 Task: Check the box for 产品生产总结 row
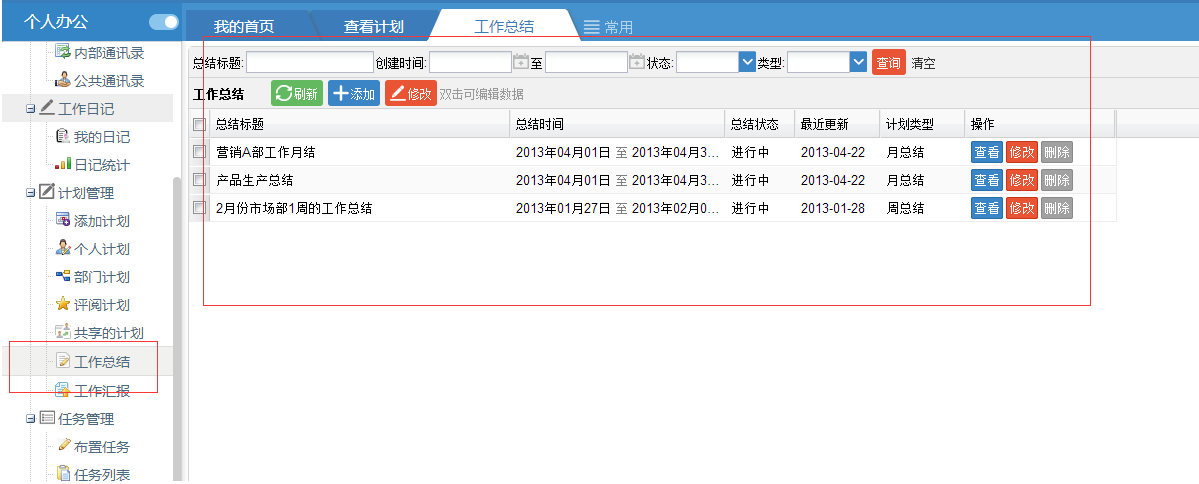[200, 180]
